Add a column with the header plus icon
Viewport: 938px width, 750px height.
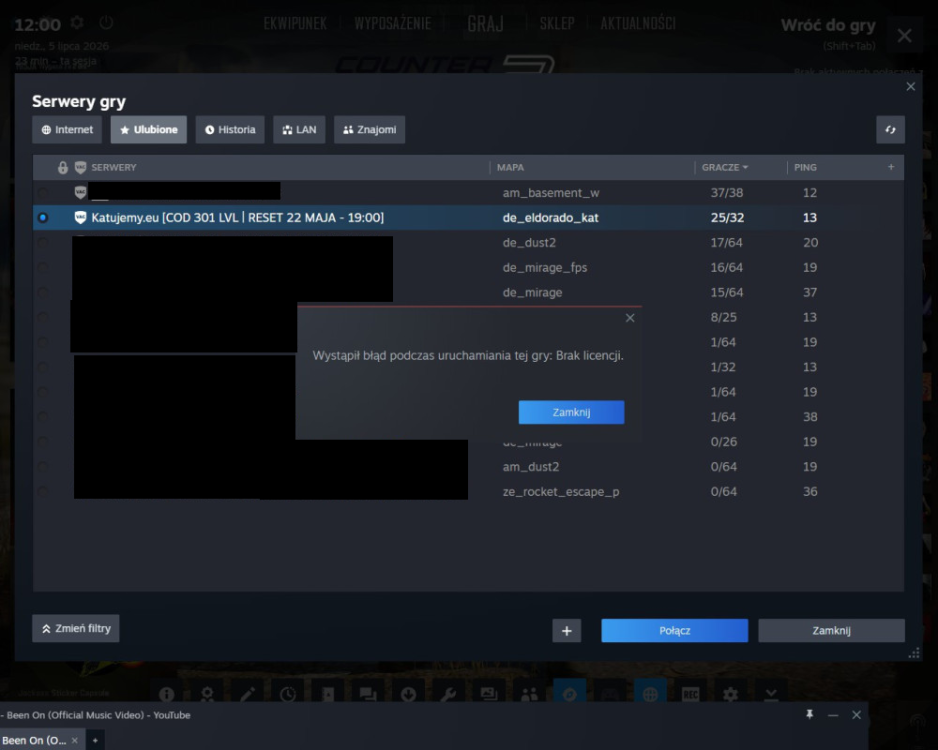click(x=891, y=167)
